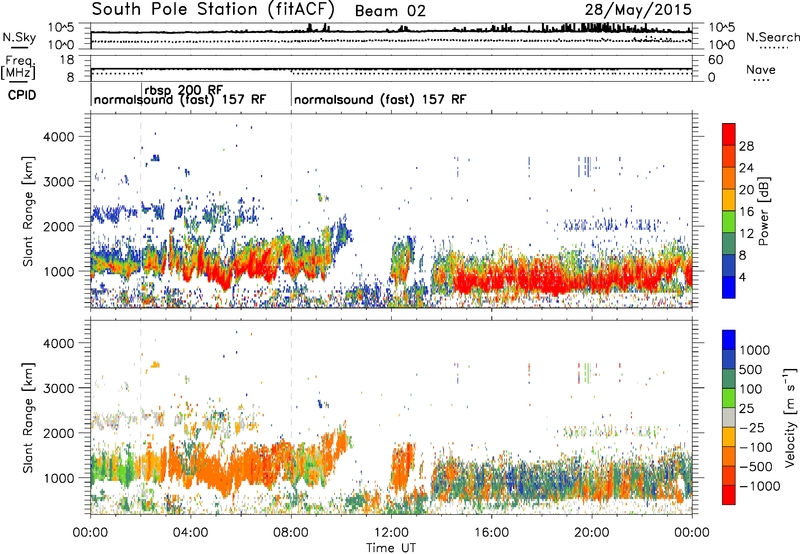The width and height of the screenshot is (800, 554).
Task: Click the "20:00" time axis label
Action: 592,533
